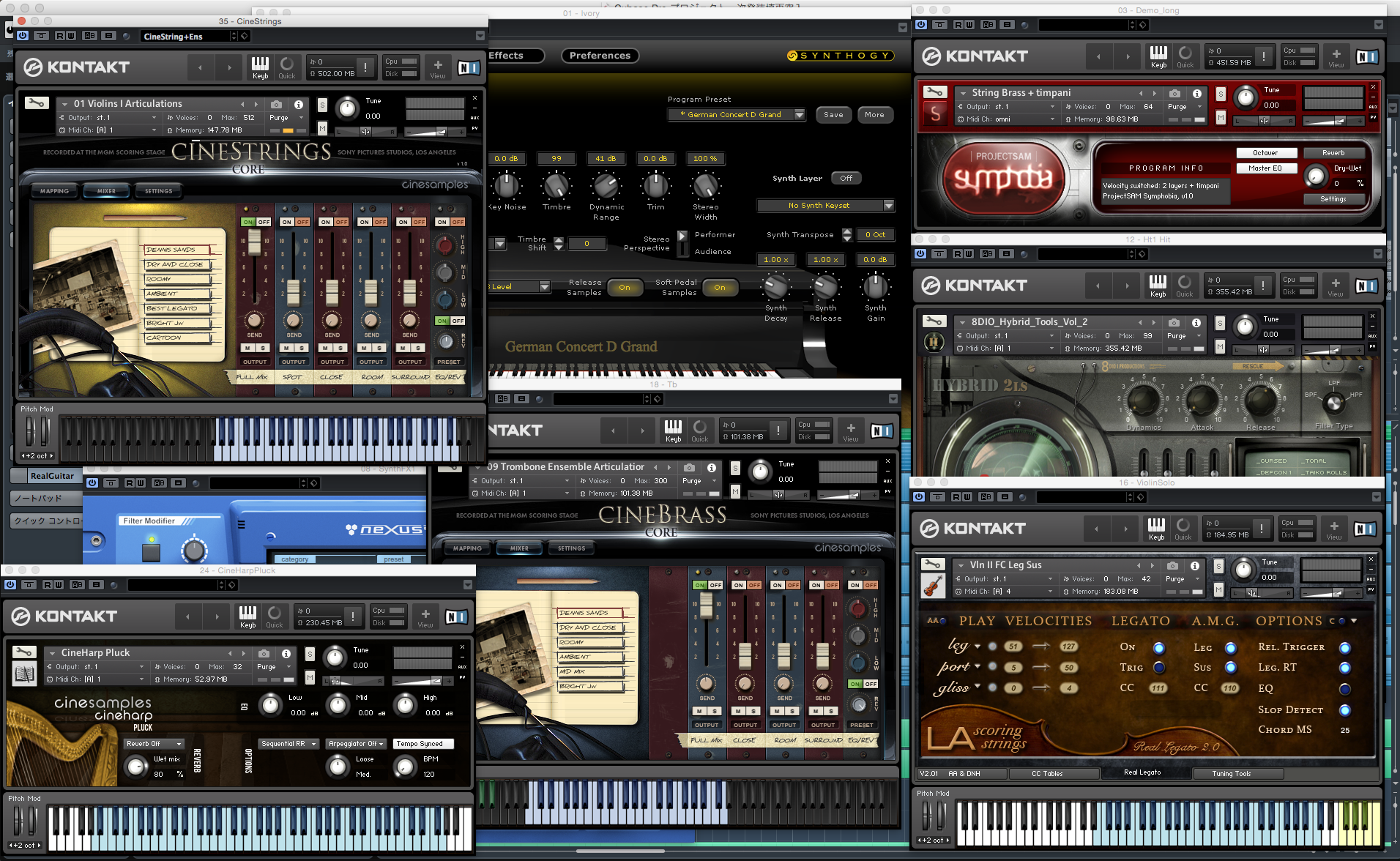This screenshot has width=1400, height=861.
Task: Click the camera snapshot icon on Vln II FC Leg Sus
Action: click(1172, 565)
